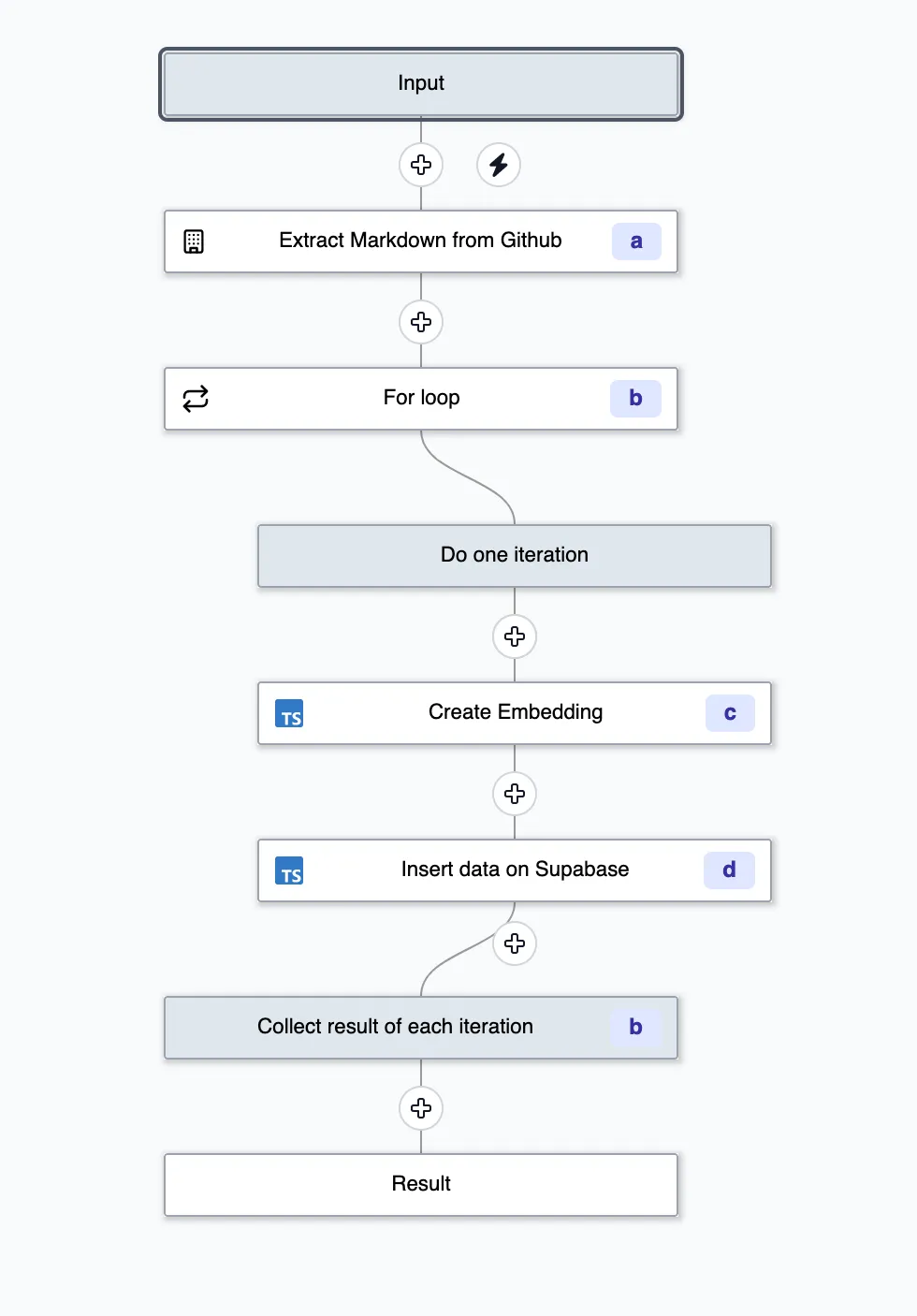The width and height of the screenshot is (917, 1316).
Task: Click the plus icon below the Input node
Action: [x=420, y=164]
